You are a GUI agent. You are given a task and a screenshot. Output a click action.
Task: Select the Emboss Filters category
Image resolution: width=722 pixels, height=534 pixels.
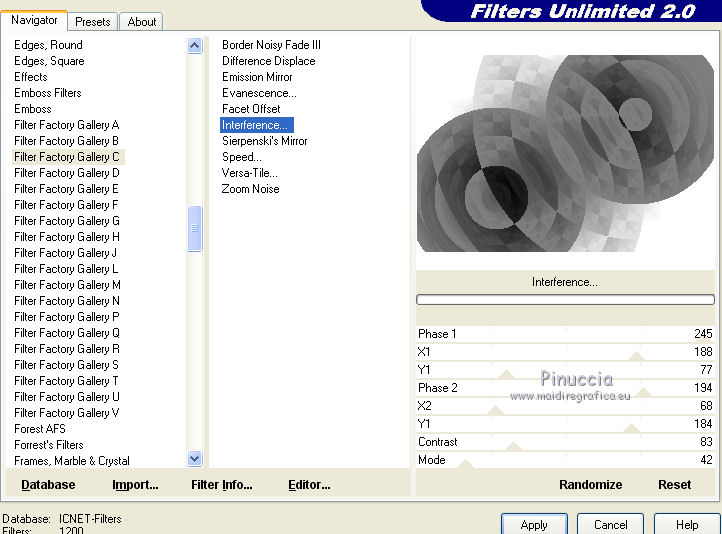48,93
